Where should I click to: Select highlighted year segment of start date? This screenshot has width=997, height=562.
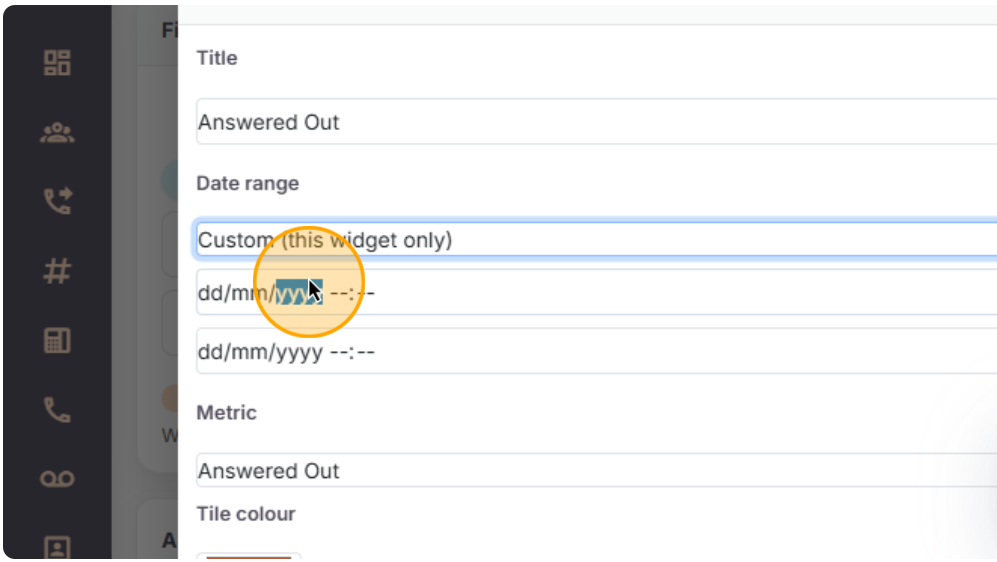tap(299, 293)
